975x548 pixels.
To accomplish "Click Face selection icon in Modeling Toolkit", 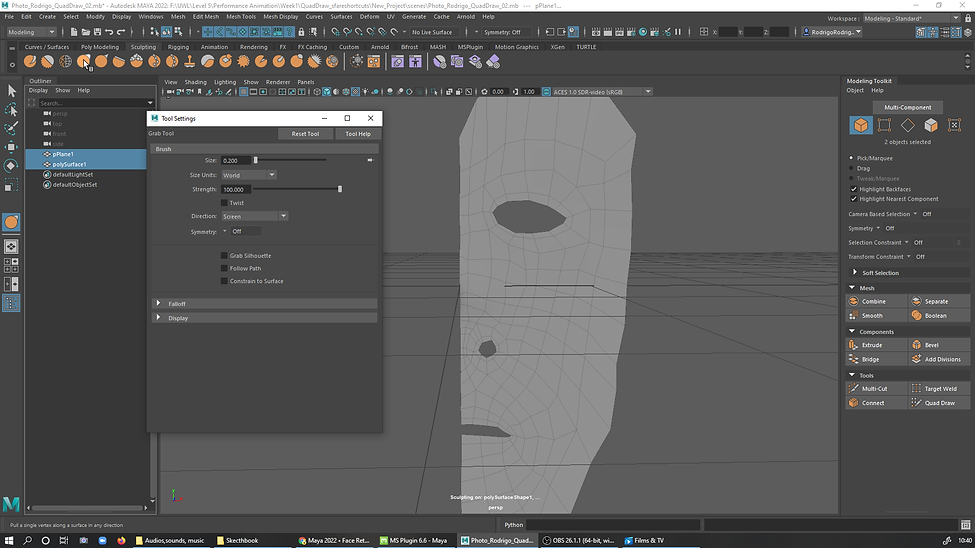I will (x=931, y=125).
